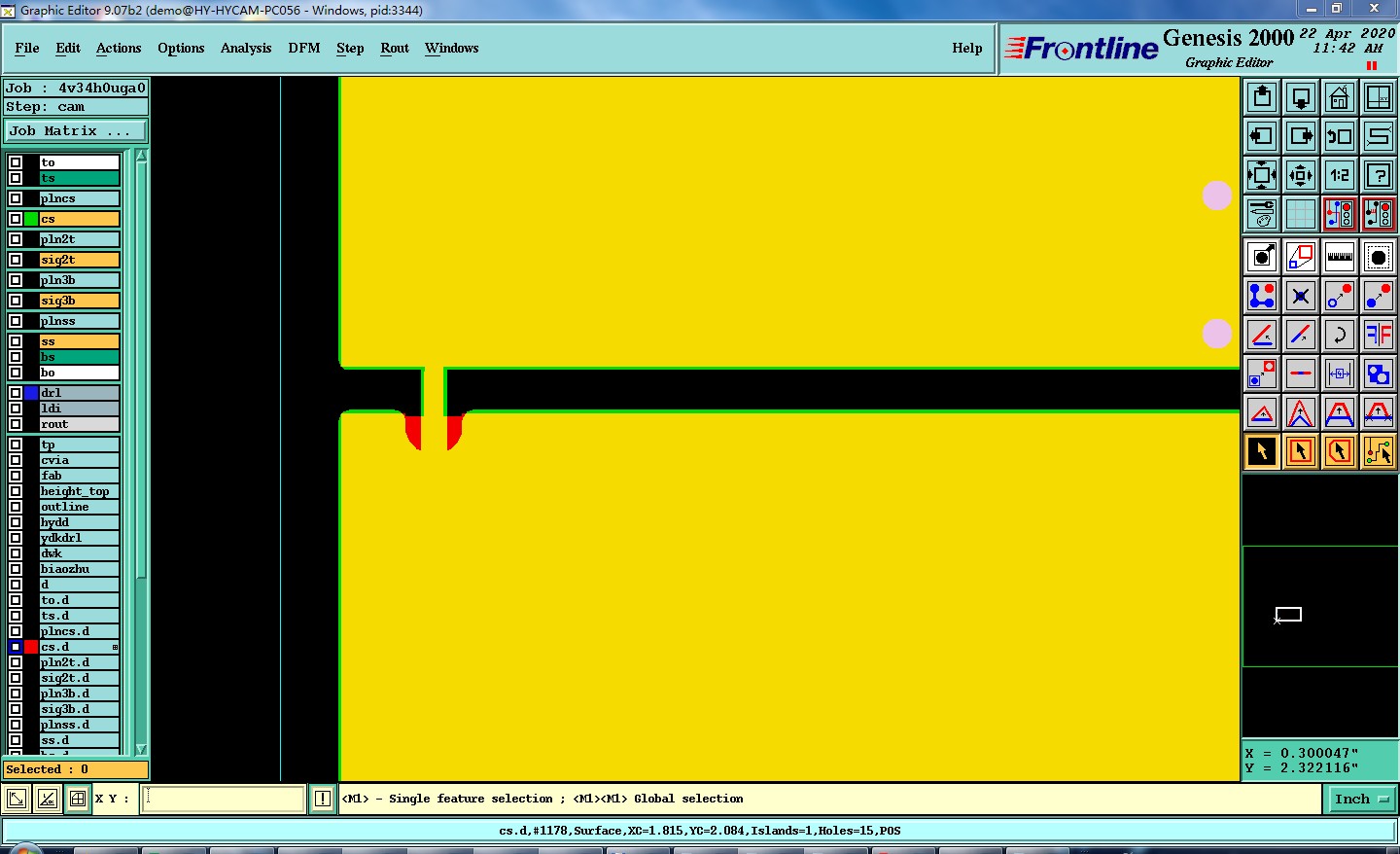This screenshot has width=1400, height=854.
Task: Click the connected blue and red nodes icon
Action: pyautogui.click(x=1262, y=296)
